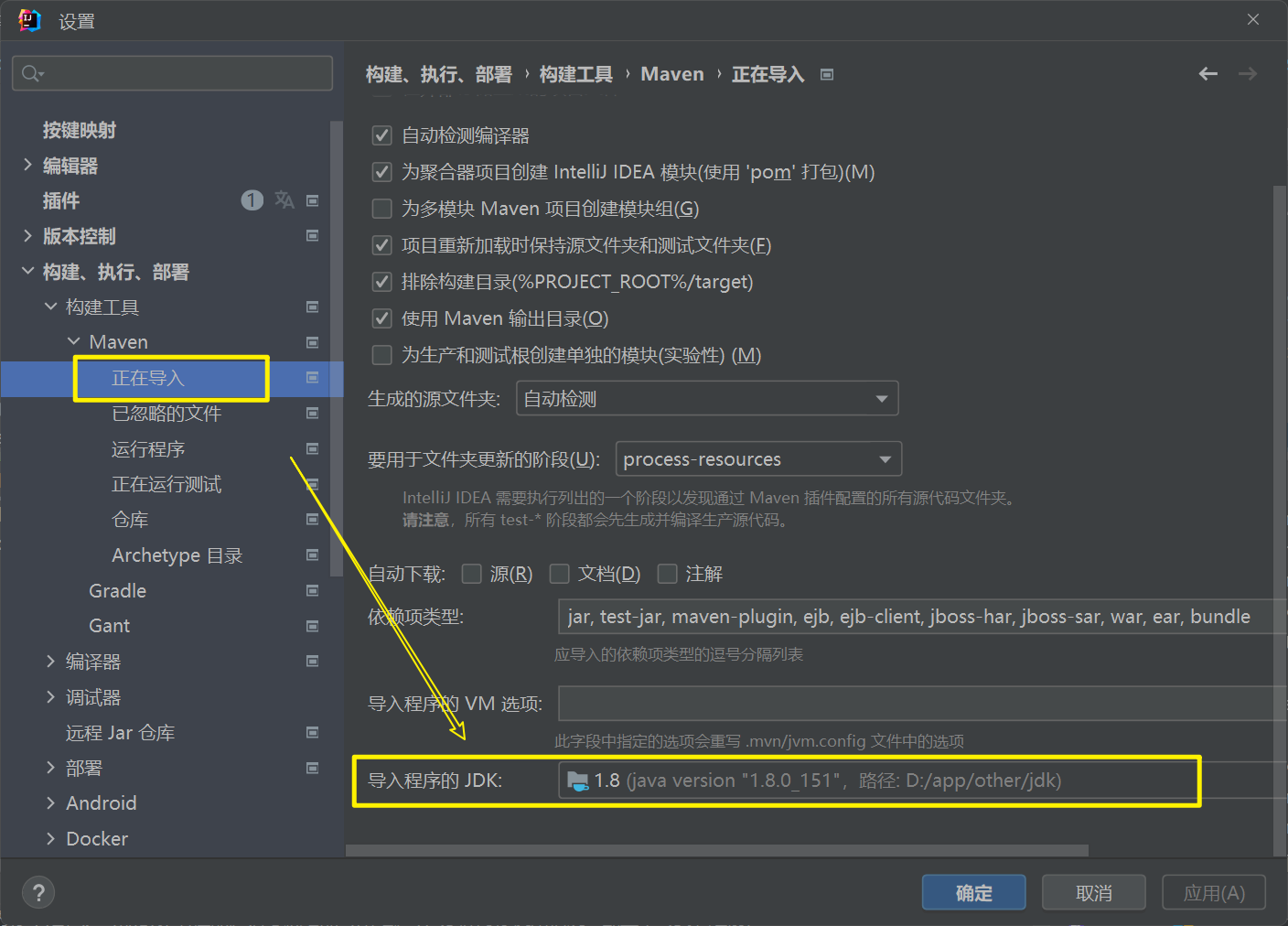The height and width of the screenshot is (926, 1288).
Task: Open the process-resources phase dropdown
Action: (757, 459)
